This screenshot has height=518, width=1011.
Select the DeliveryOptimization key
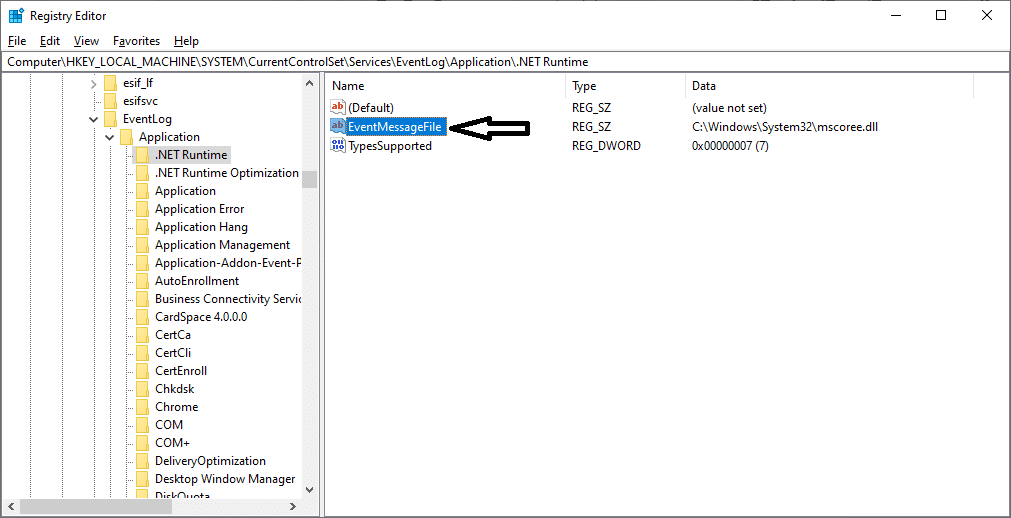coord(210,461)
